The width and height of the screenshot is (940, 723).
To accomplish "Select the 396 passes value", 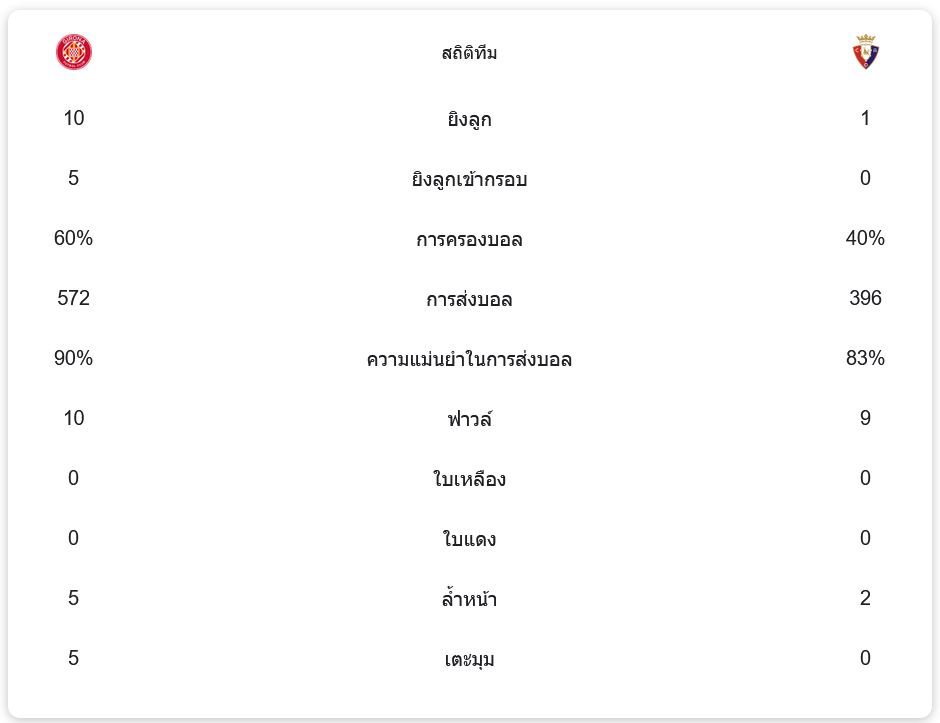I will 865,298.
